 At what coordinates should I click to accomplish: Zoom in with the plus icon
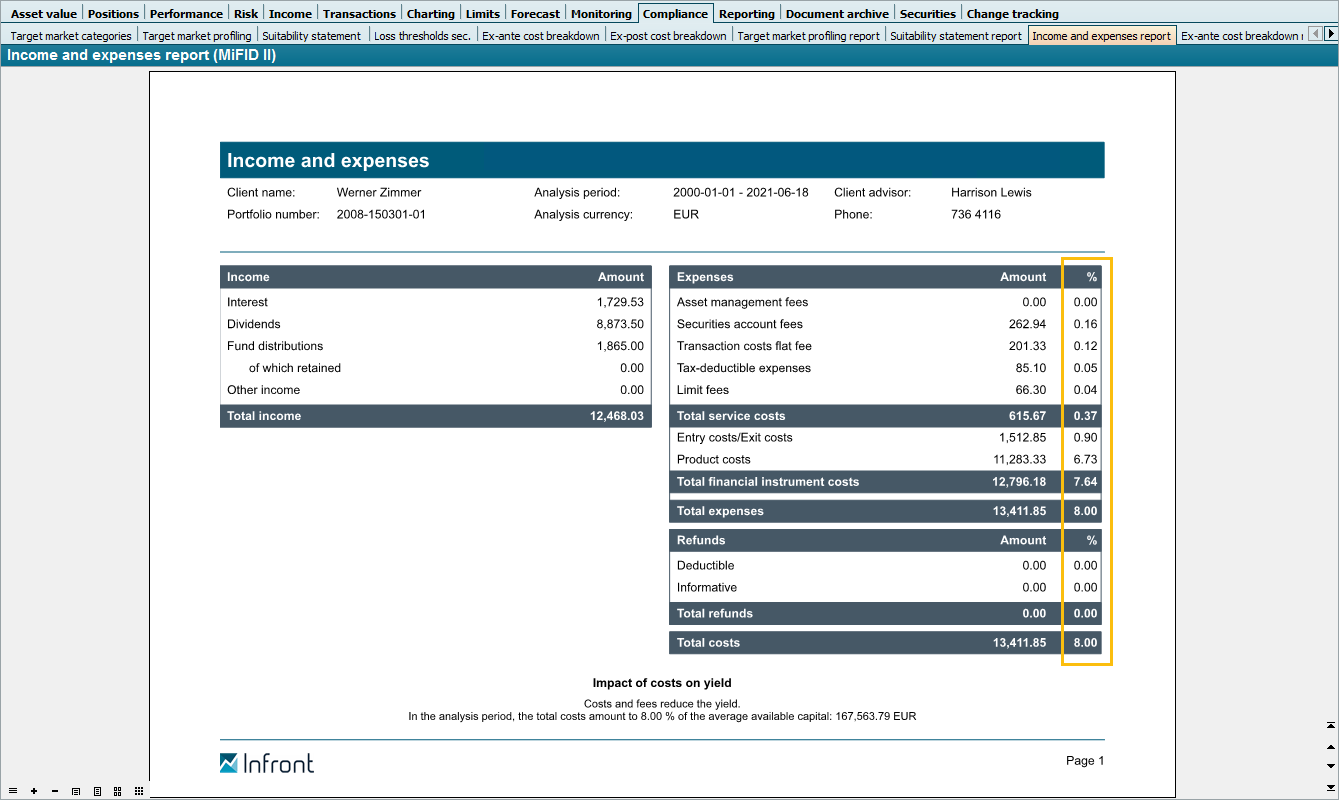click(x=34, y=791)
